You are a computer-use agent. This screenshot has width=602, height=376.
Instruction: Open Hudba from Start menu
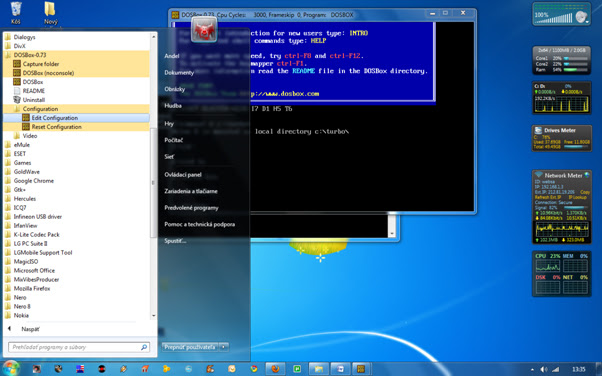point(173,106)
